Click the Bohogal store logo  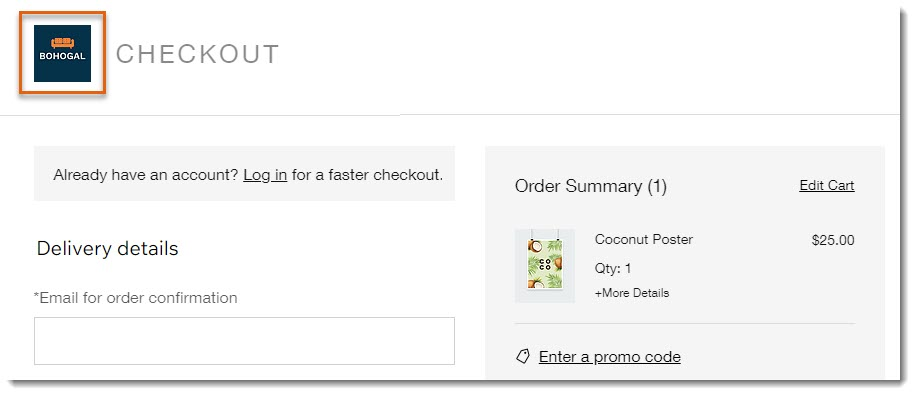pyautogui.click(x=62, y=53)
